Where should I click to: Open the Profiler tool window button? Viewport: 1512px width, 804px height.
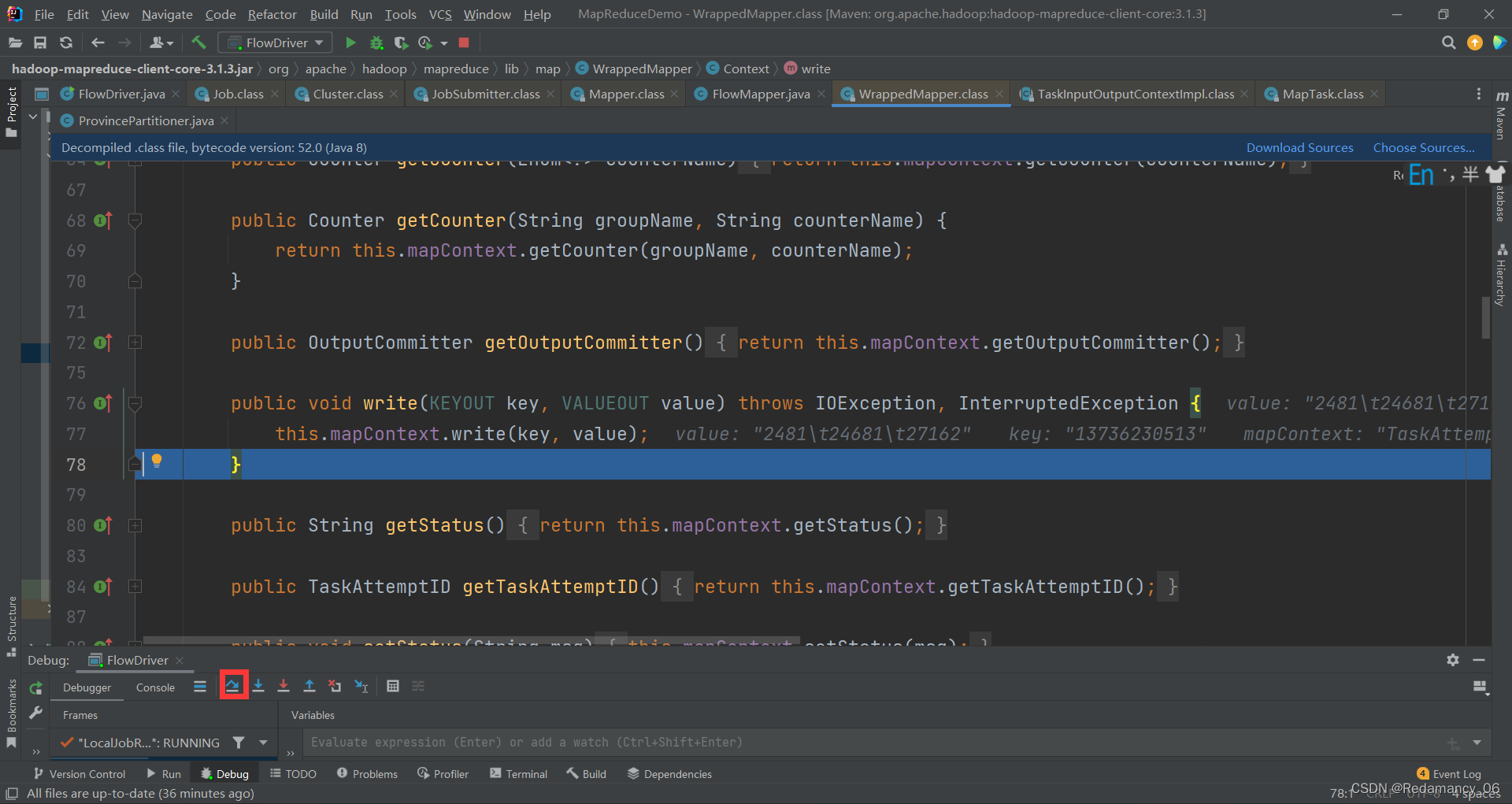443,774
